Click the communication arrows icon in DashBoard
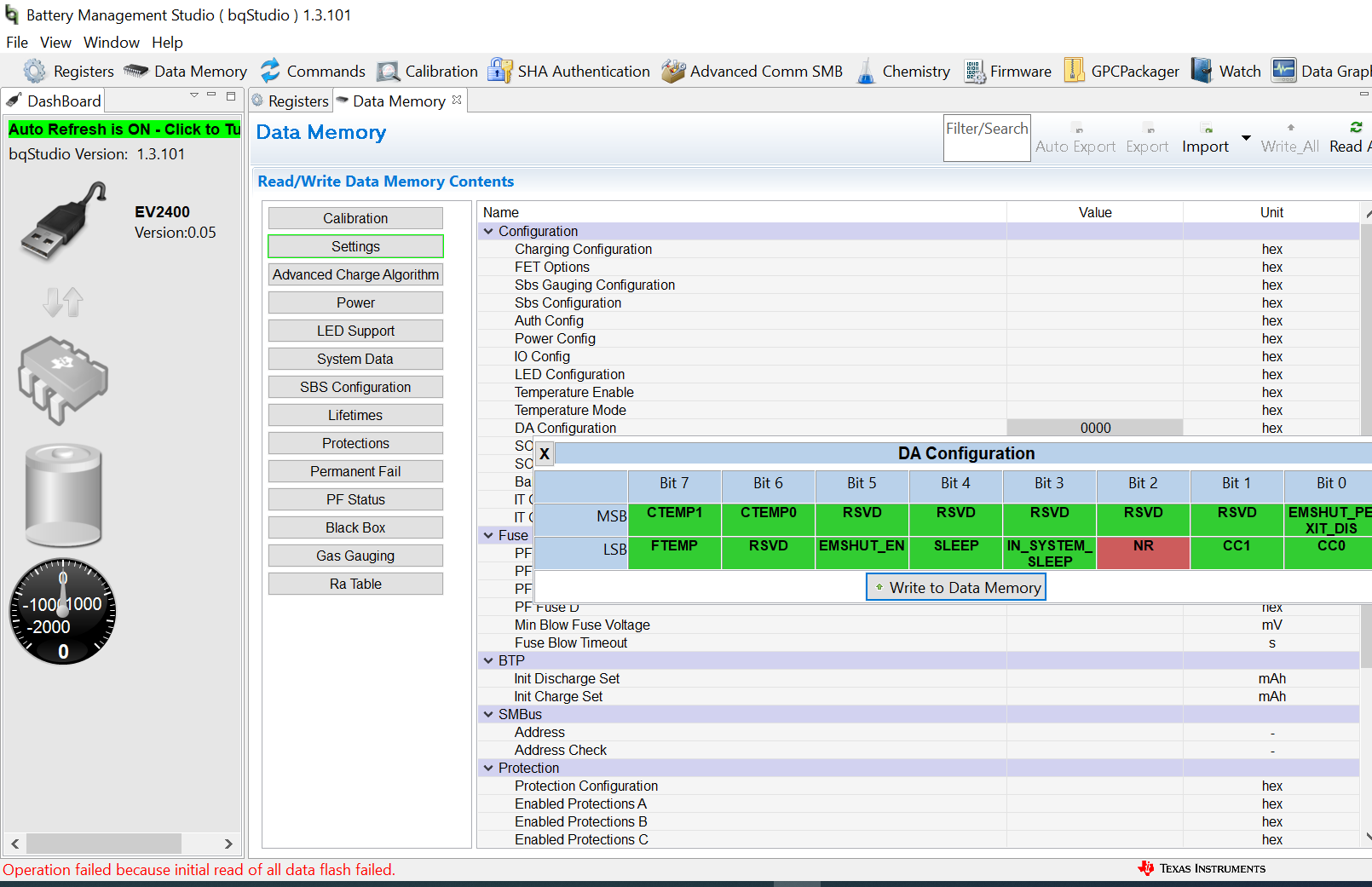This screenshot has width=1372, height=887. coord(63,302)
